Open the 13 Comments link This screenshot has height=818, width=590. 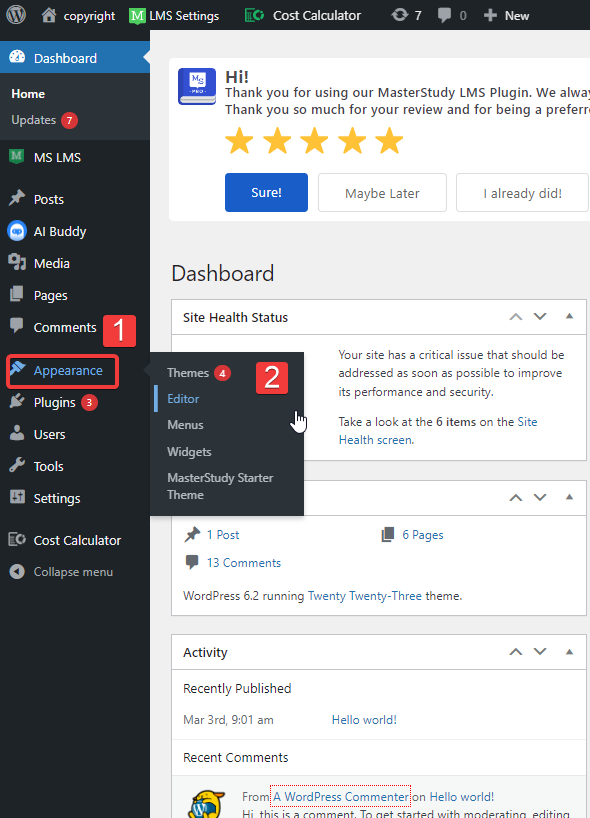coord(244,563)
